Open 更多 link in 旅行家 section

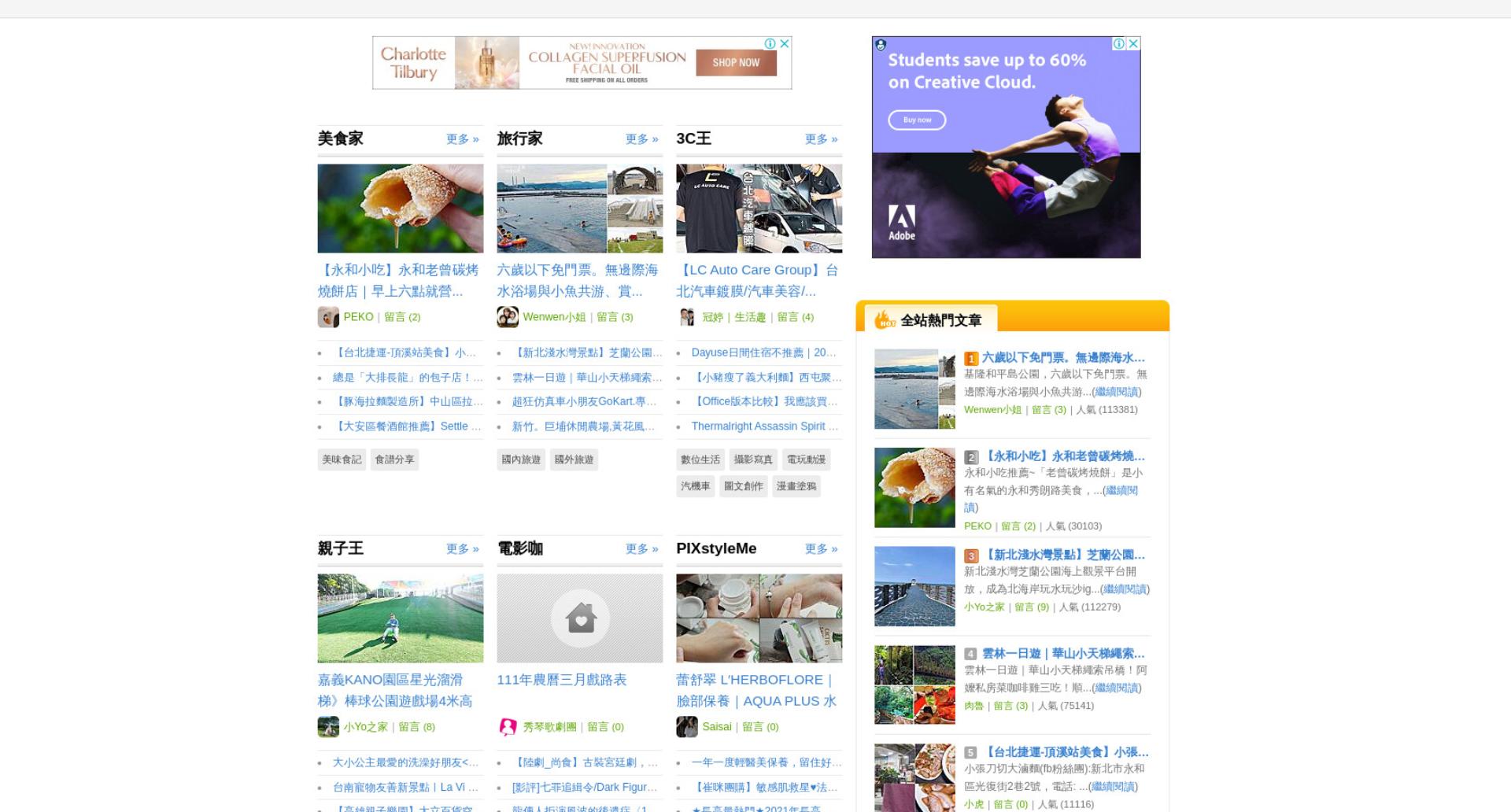tap(642, 139)
